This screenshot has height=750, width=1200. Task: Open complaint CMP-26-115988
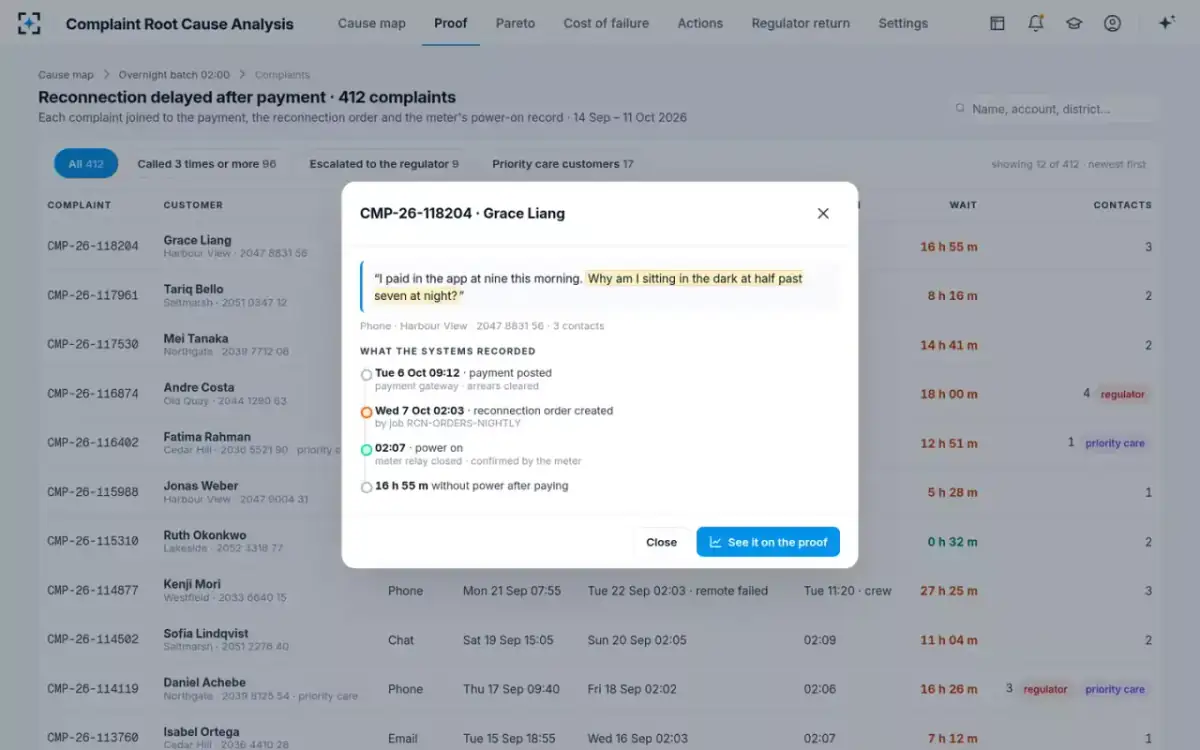(x=93, y=492)
